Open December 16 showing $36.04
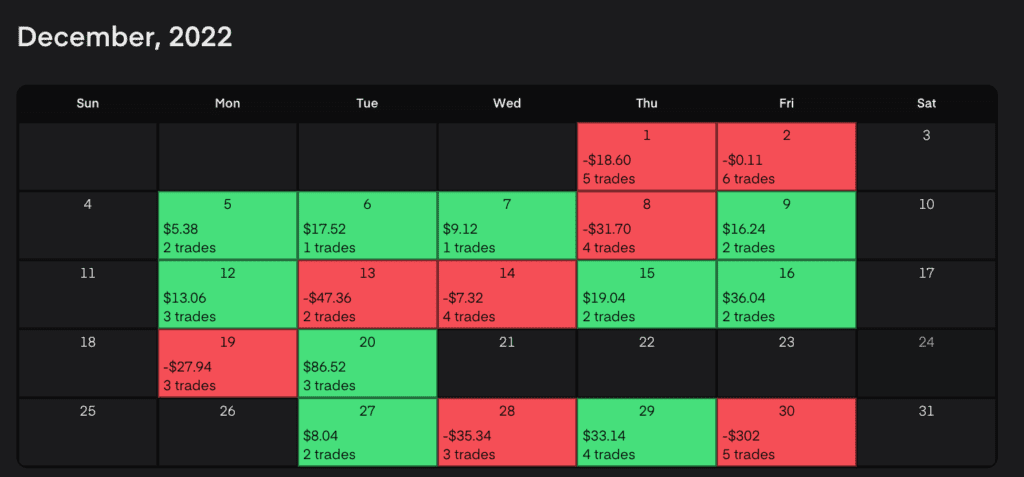 (x=786, y=295)
